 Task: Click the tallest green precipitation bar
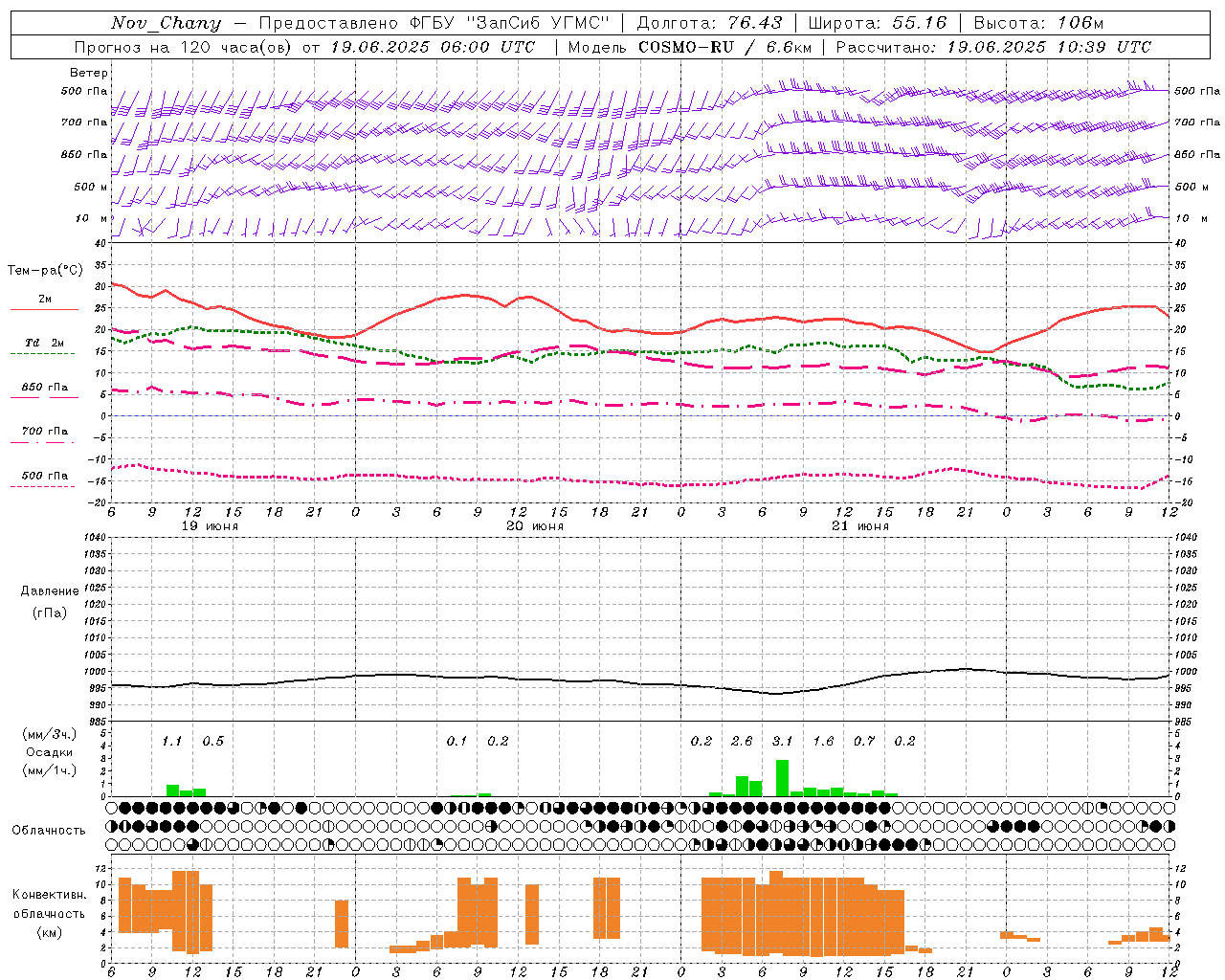pyautogui.click(x=782, y=778)
